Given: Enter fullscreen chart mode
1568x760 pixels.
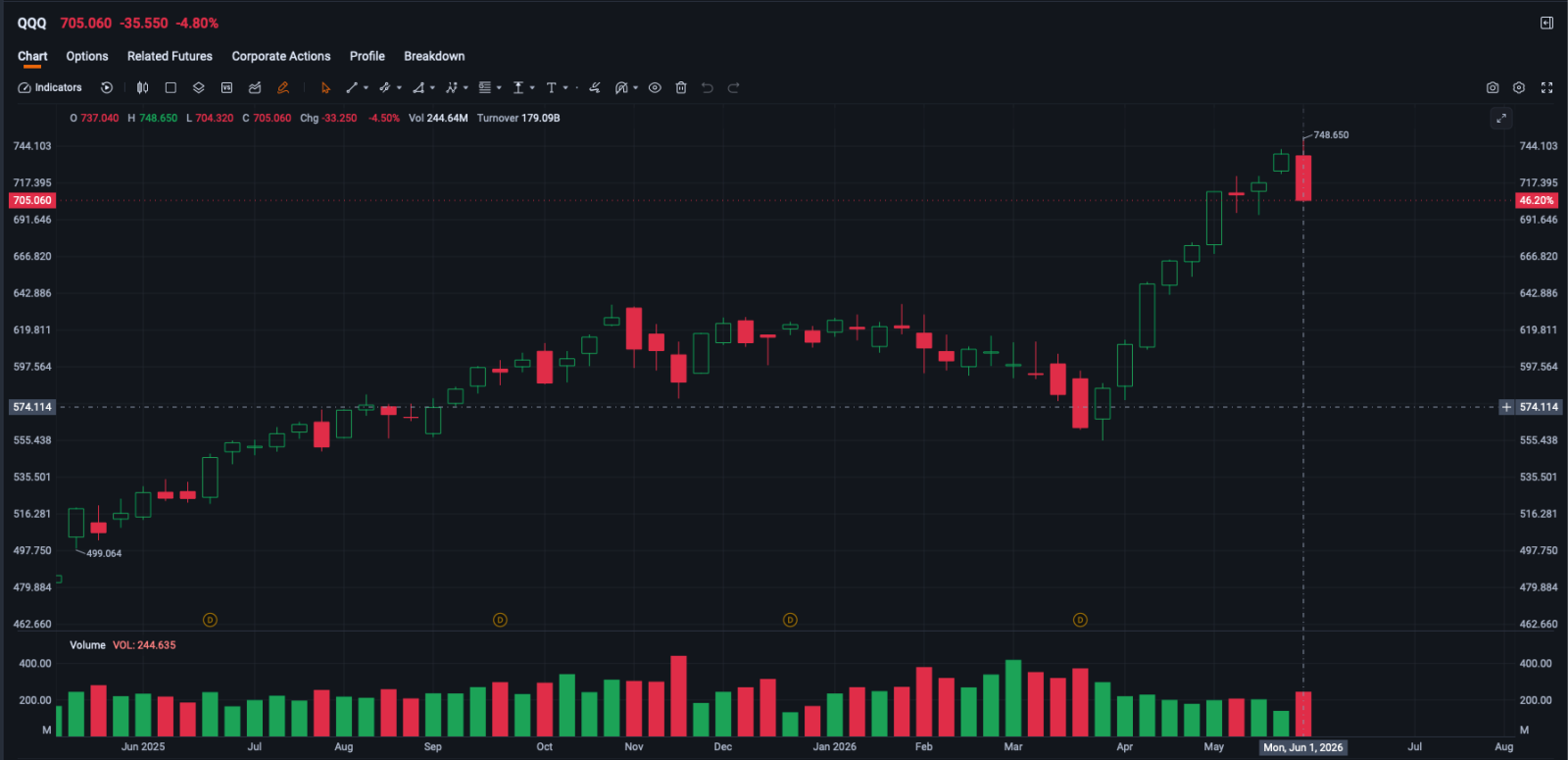Looking at the screenshot, I should 1546,87.
